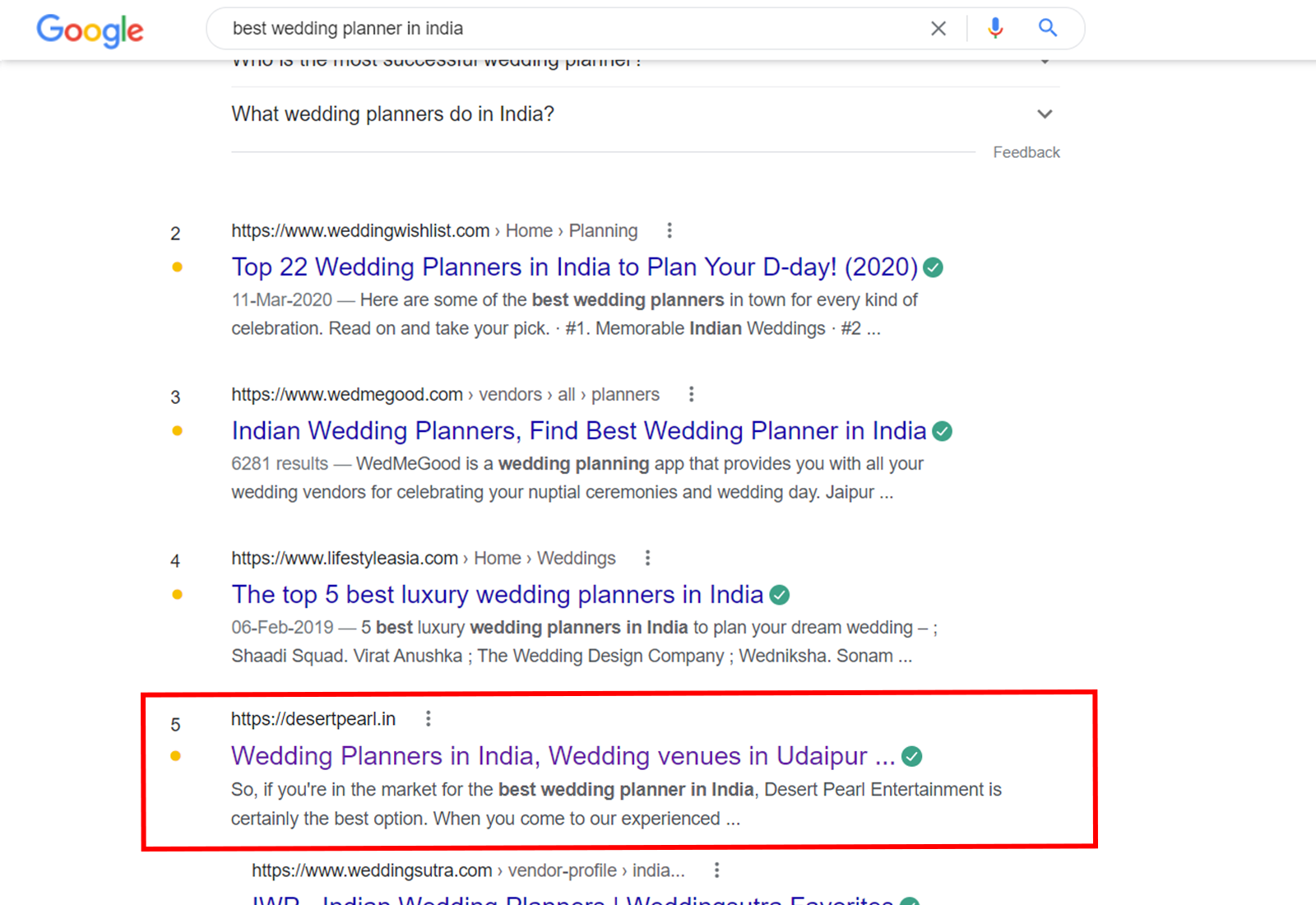Expand "What wedding planners do in India?" question

point(1045,114)
